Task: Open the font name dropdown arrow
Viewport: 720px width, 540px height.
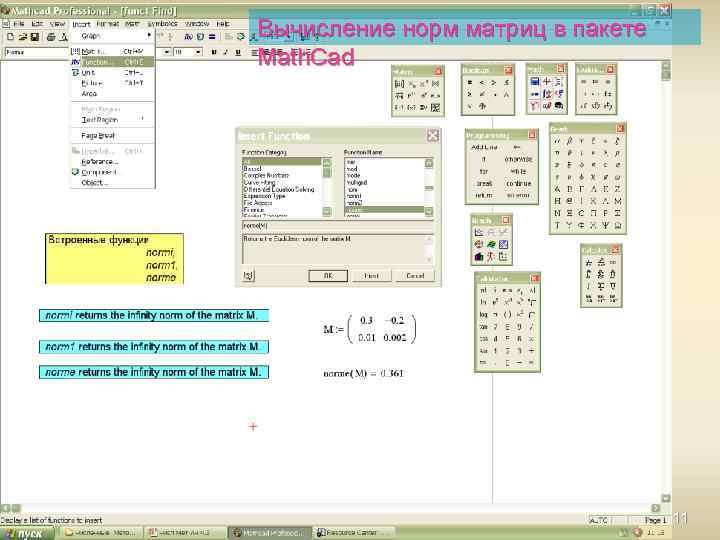Action: [x=167, y=52]
